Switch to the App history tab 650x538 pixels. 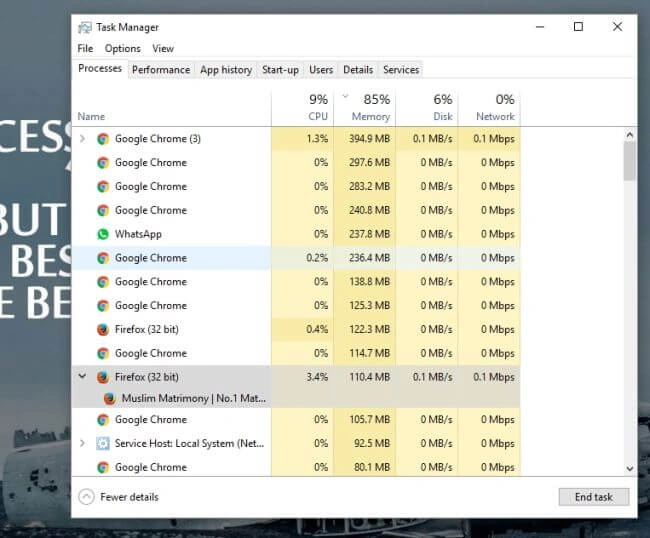[x=226, y=70]
